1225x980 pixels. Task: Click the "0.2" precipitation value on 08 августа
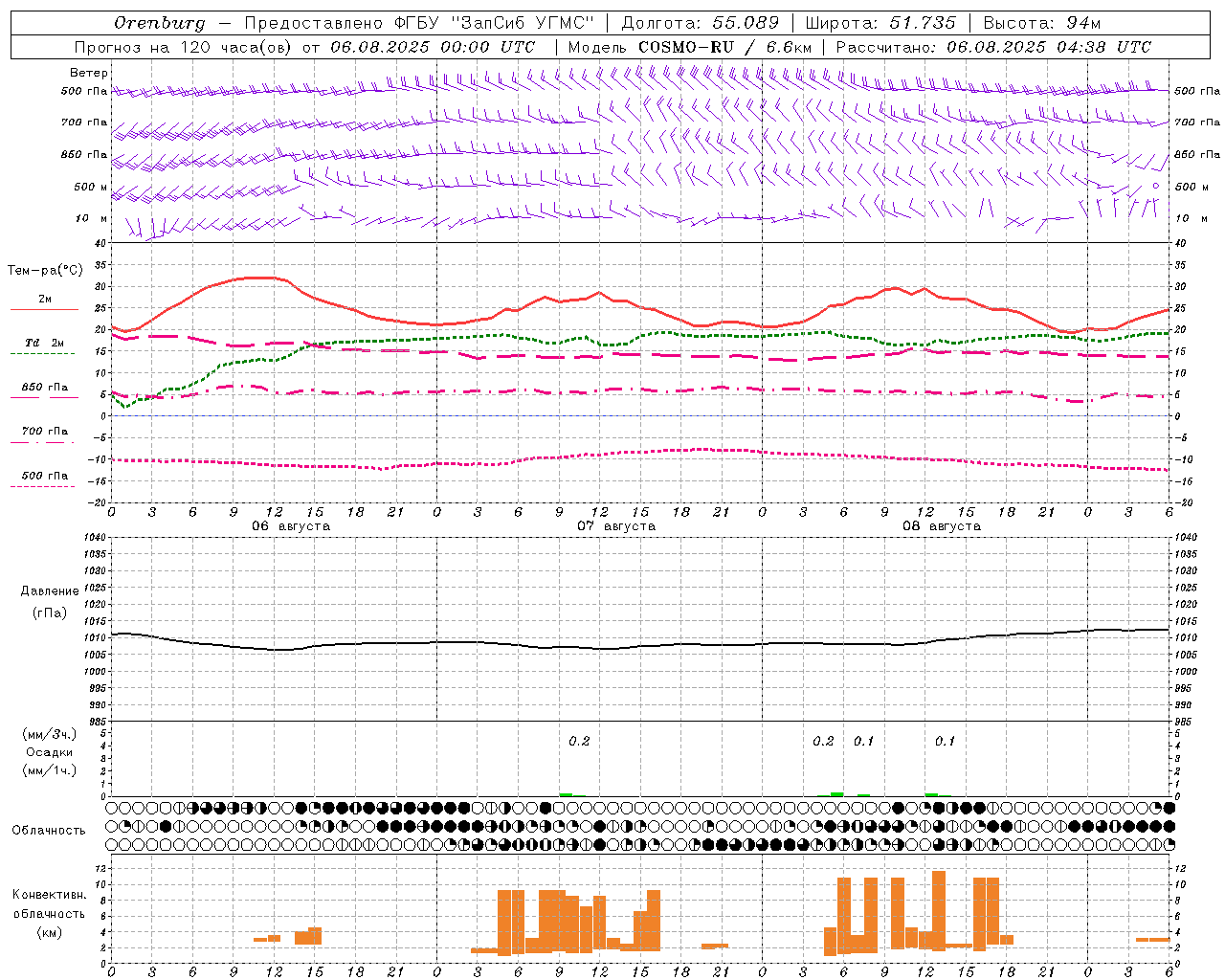pyautogui.click(x=823, y=742)
